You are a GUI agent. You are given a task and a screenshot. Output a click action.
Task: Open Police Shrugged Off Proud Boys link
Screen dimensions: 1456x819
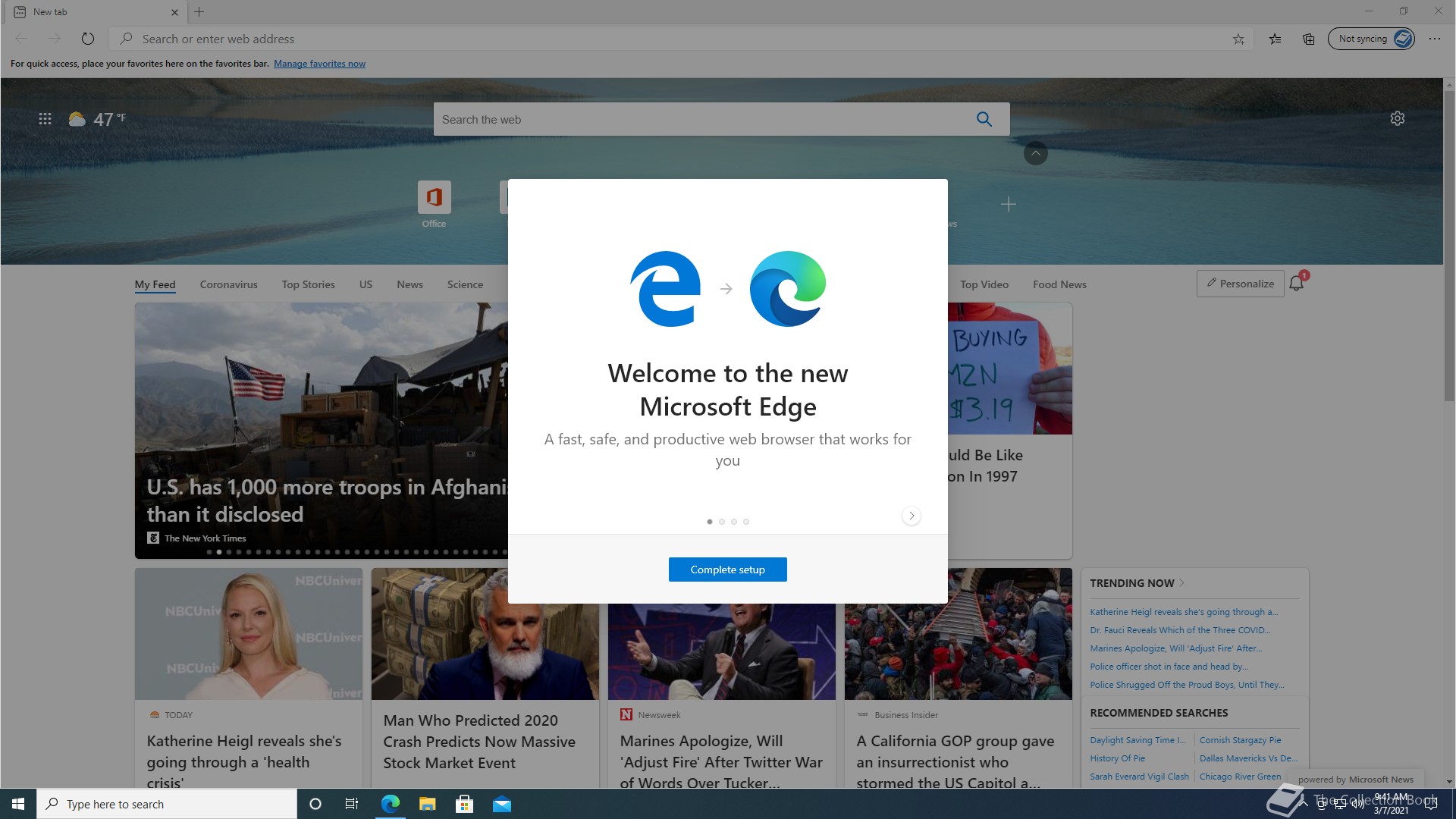click(x=1187, y=685)
